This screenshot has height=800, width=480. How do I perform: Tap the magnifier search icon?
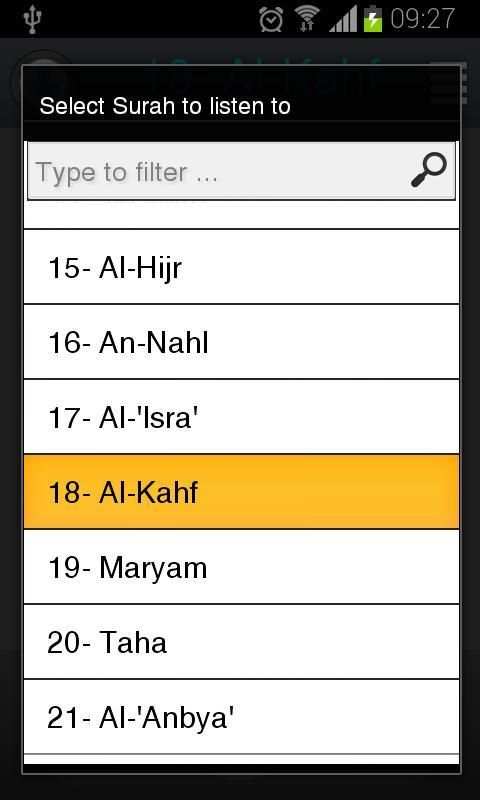[428, 171]
